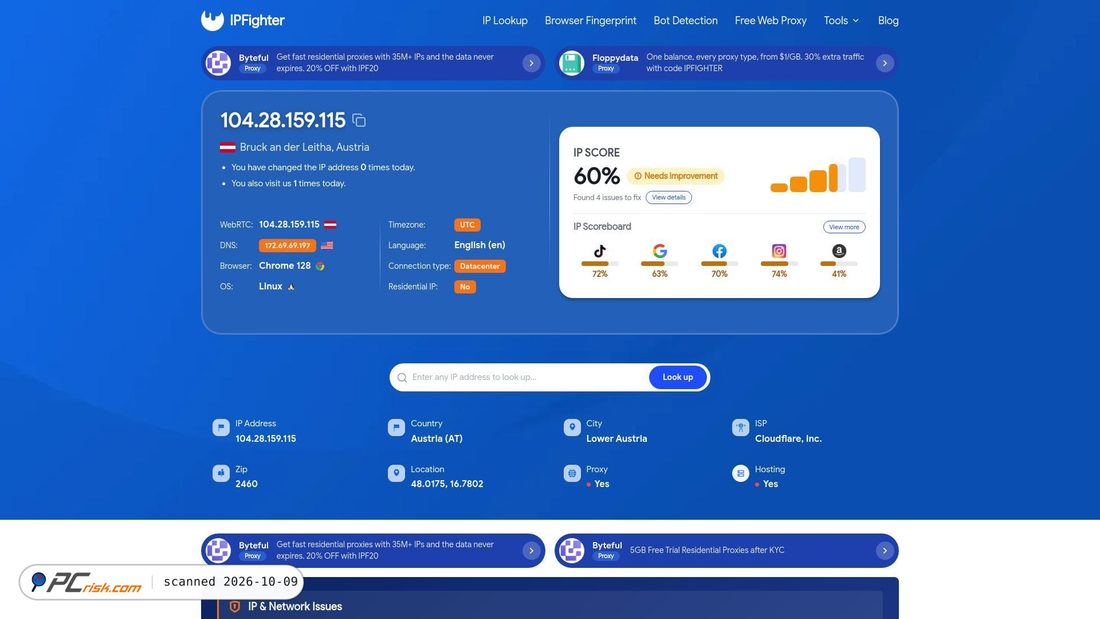Click the search magnifier icon
The image size is (1100, 619).
click(x=402, y=378)
